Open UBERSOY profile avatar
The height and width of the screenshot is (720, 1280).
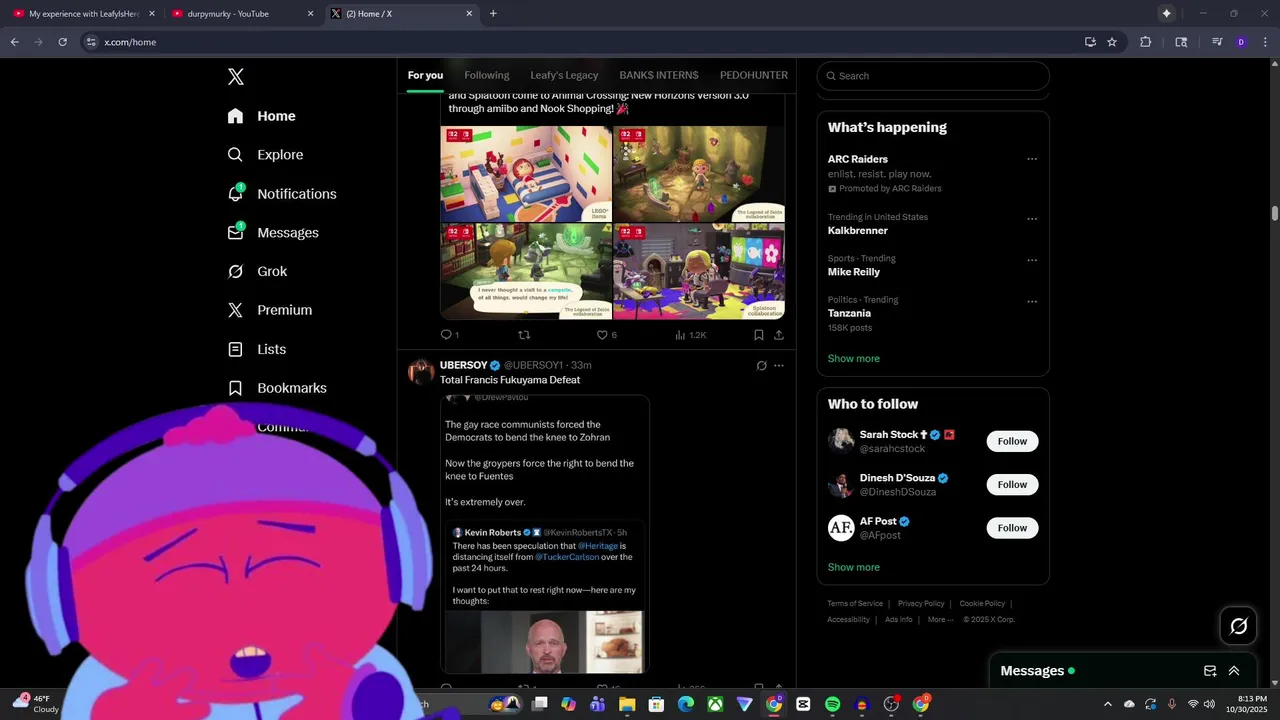[x=421, y=372]
